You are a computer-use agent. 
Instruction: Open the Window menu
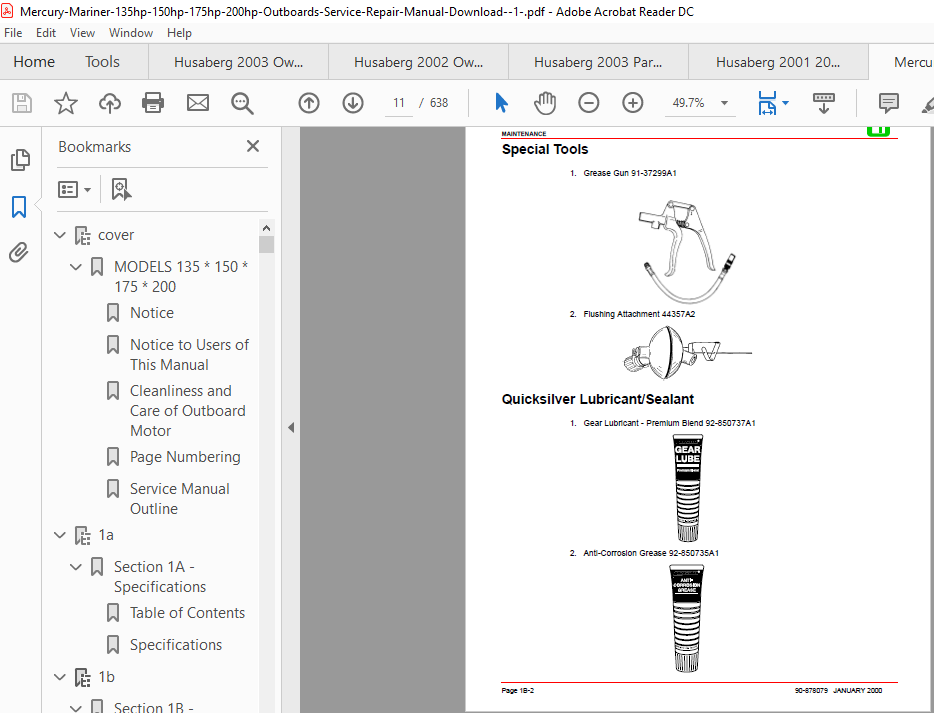131,33
